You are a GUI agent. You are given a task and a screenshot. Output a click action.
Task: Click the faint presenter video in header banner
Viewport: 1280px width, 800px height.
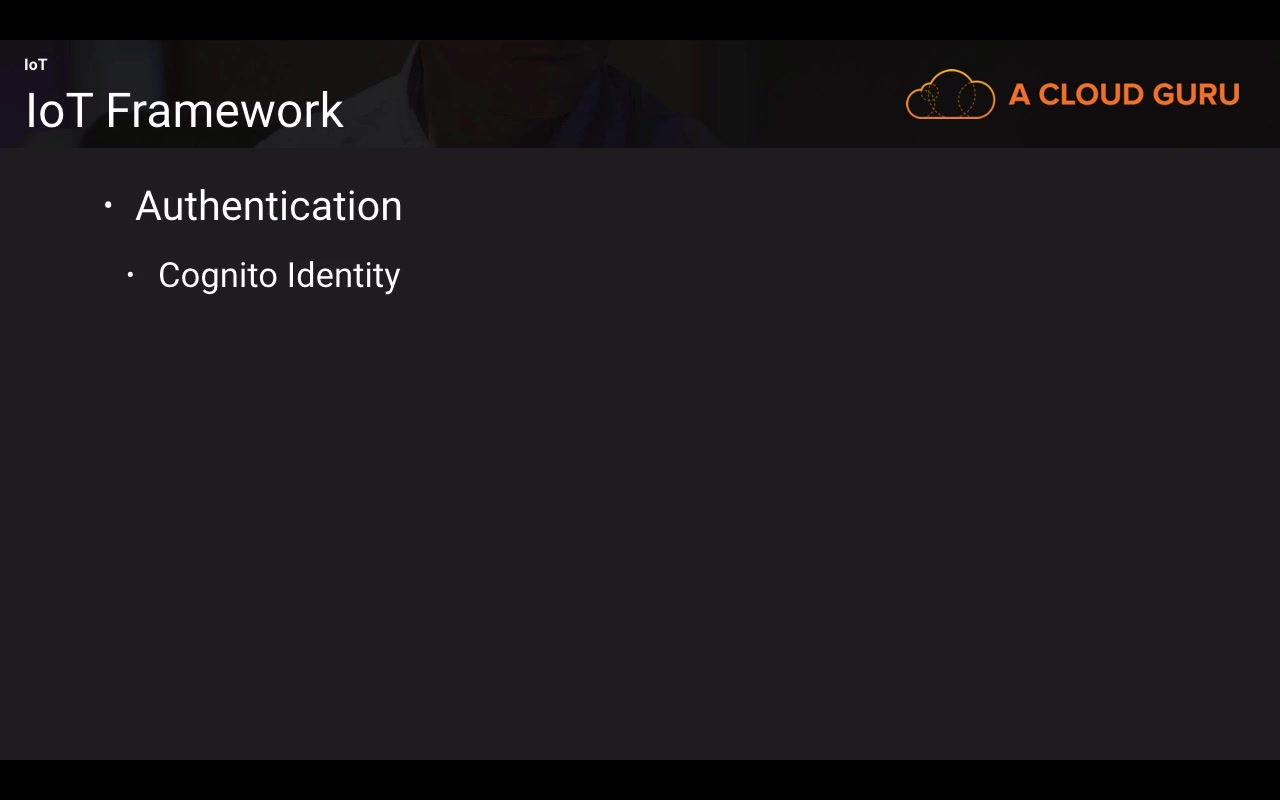point(560,94)
